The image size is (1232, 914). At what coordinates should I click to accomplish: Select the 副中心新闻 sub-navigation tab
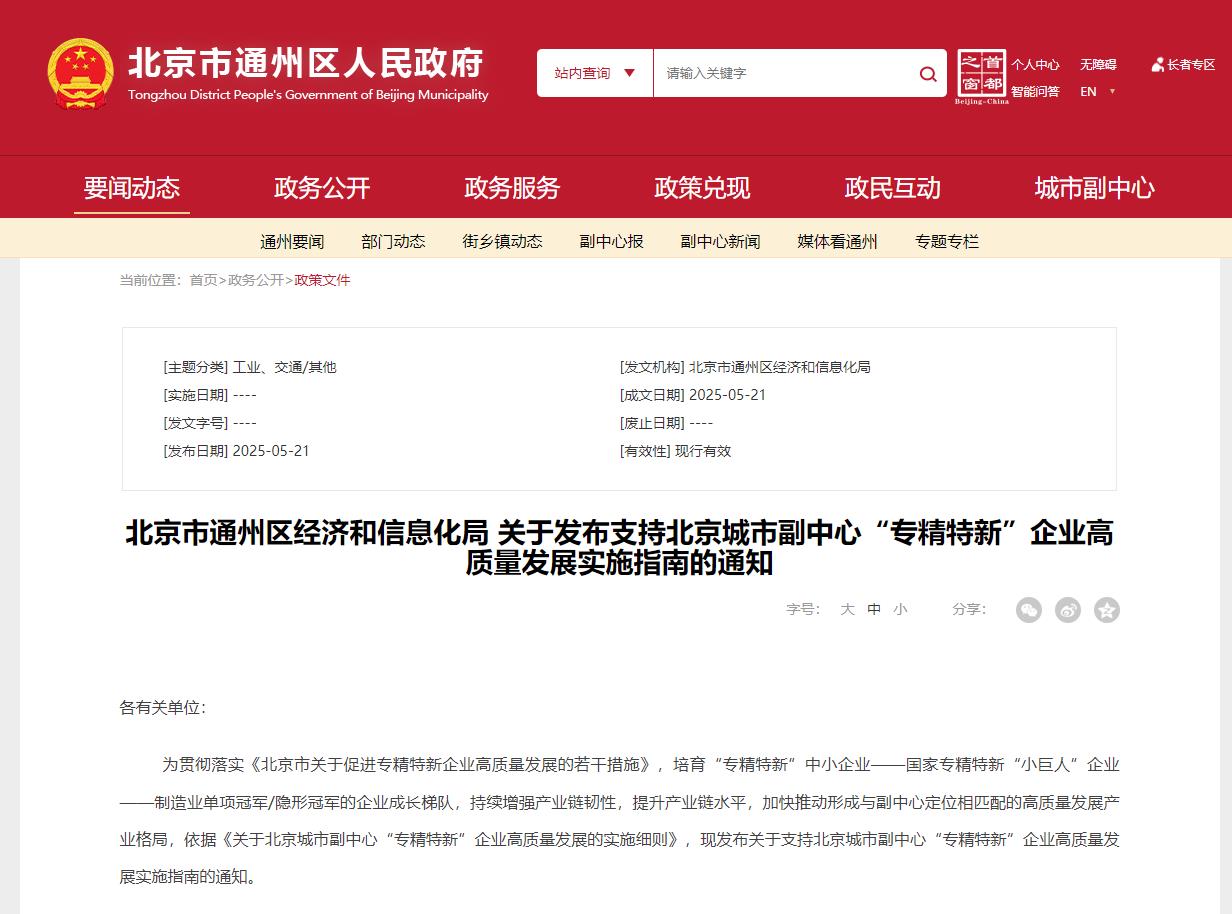tap(720, 241)
